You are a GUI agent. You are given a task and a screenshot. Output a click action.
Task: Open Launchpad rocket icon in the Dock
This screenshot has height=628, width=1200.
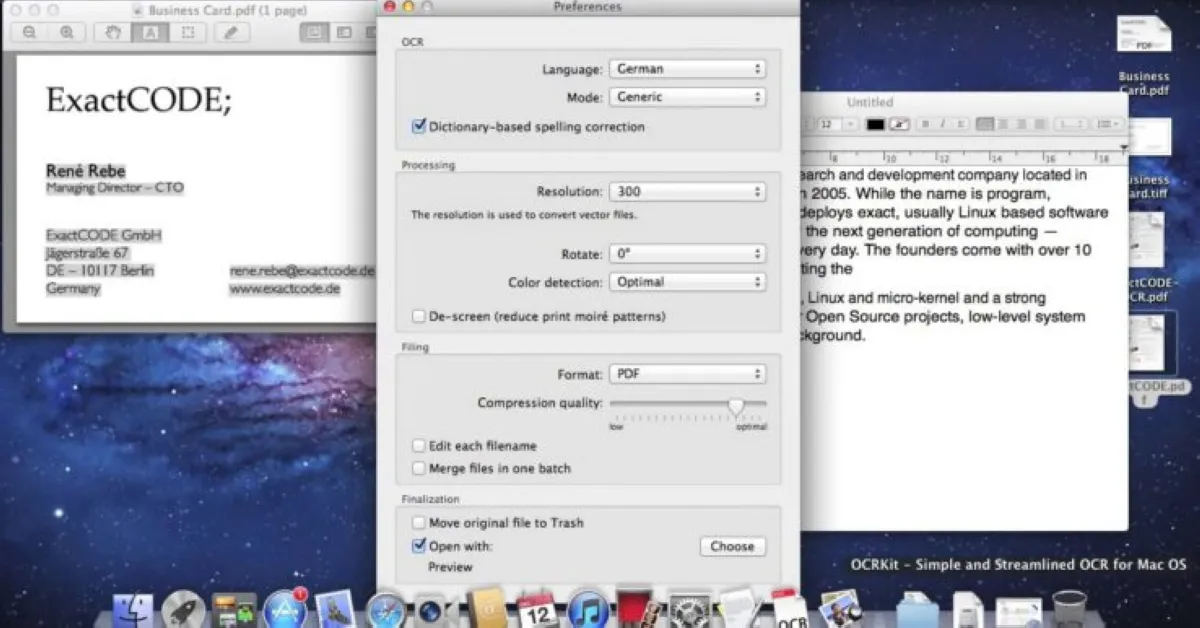pos(183,608)
